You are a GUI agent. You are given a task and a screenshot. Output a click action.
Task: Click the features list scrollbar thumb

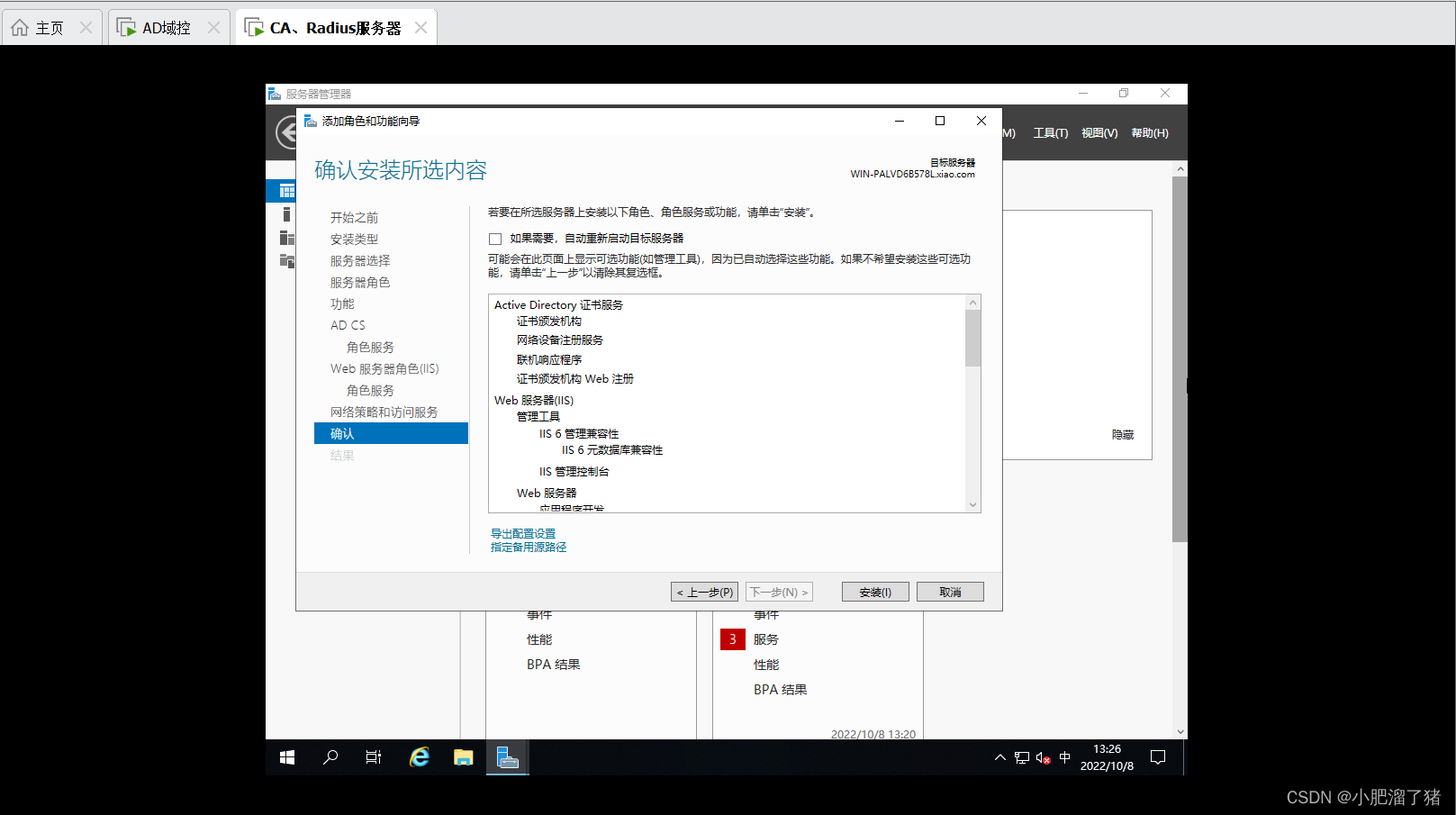point(972,338)
